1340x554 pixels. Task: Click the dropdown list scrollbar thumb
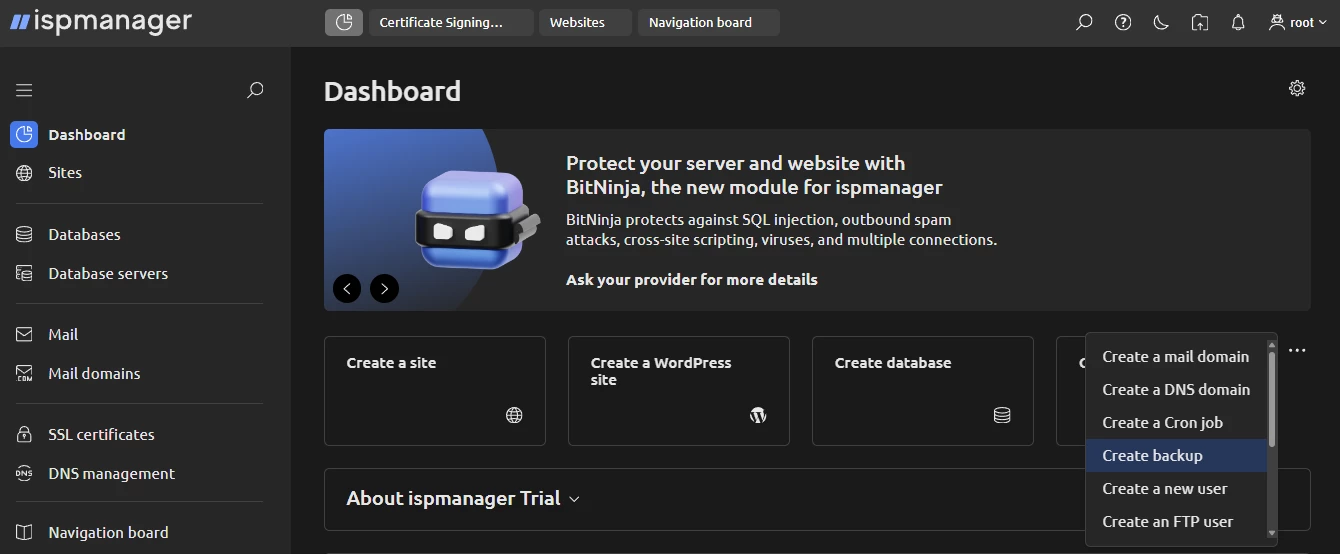coord(1272,399)
